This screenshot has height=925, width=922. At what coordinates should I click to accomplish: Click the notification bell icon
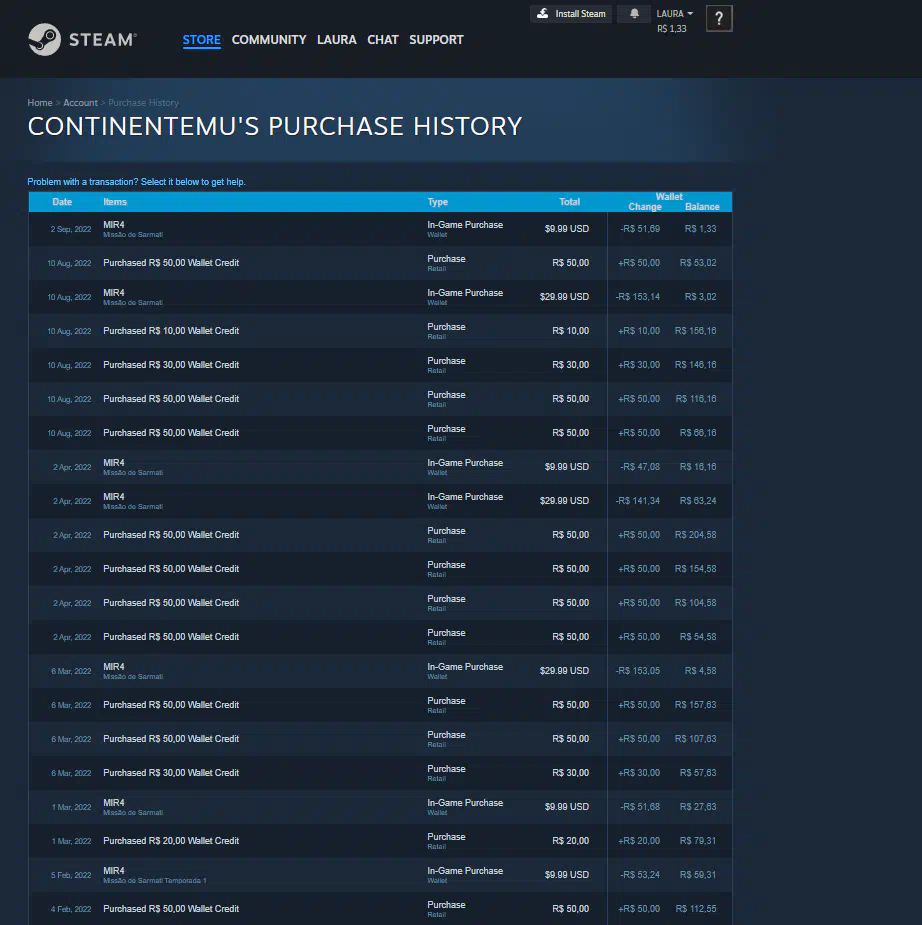[634, 14]
